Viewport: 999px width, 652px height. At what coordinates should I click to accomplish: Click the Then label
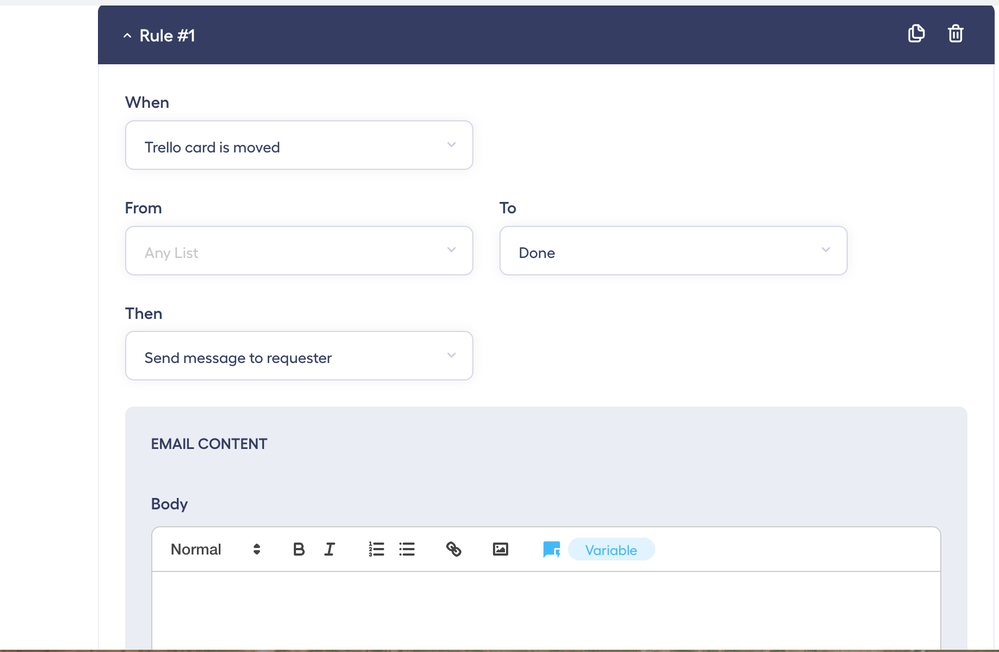144,314
